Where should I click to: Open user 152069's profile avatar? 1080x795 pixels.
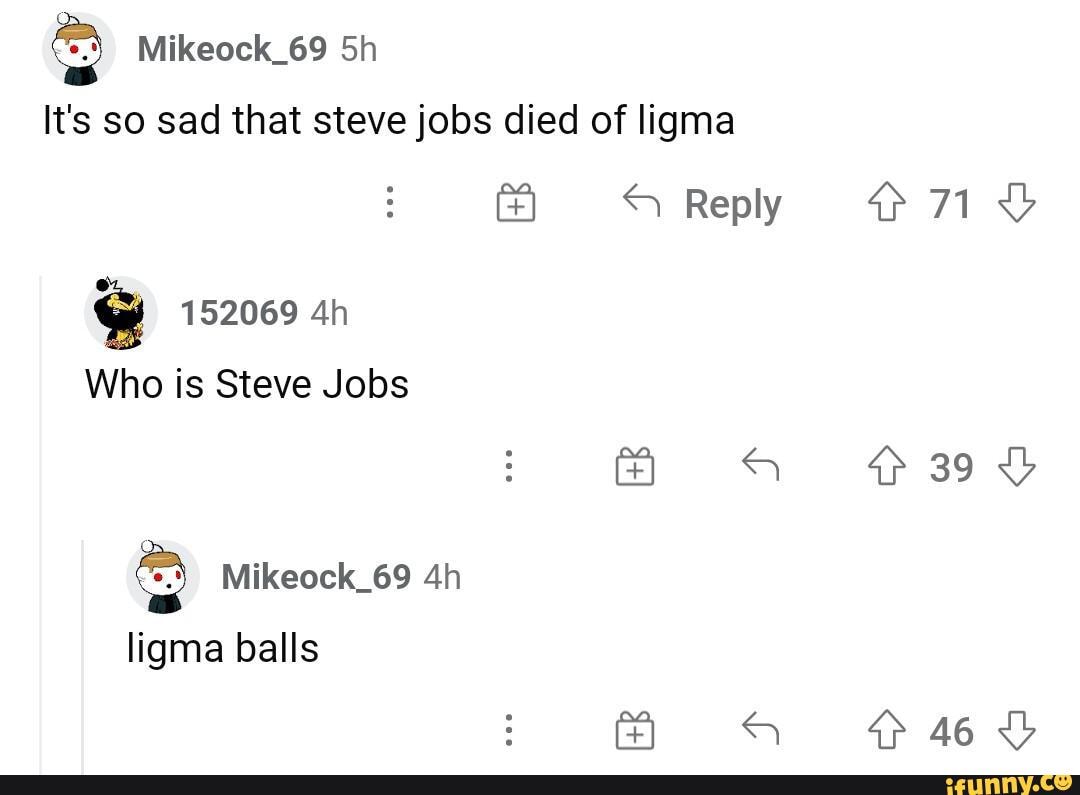click(121, 311)
